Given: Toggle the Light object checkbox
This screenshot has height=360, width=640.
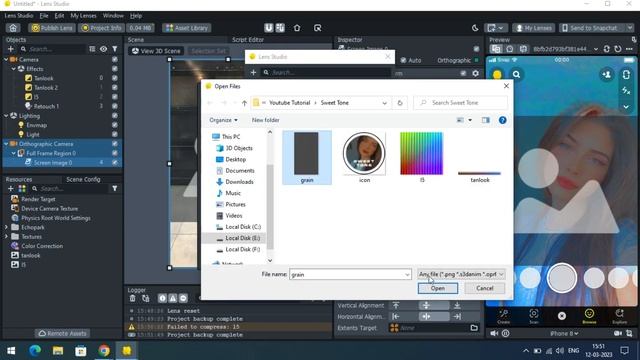Looking at the screenshot, I should (x=115, y=134).
